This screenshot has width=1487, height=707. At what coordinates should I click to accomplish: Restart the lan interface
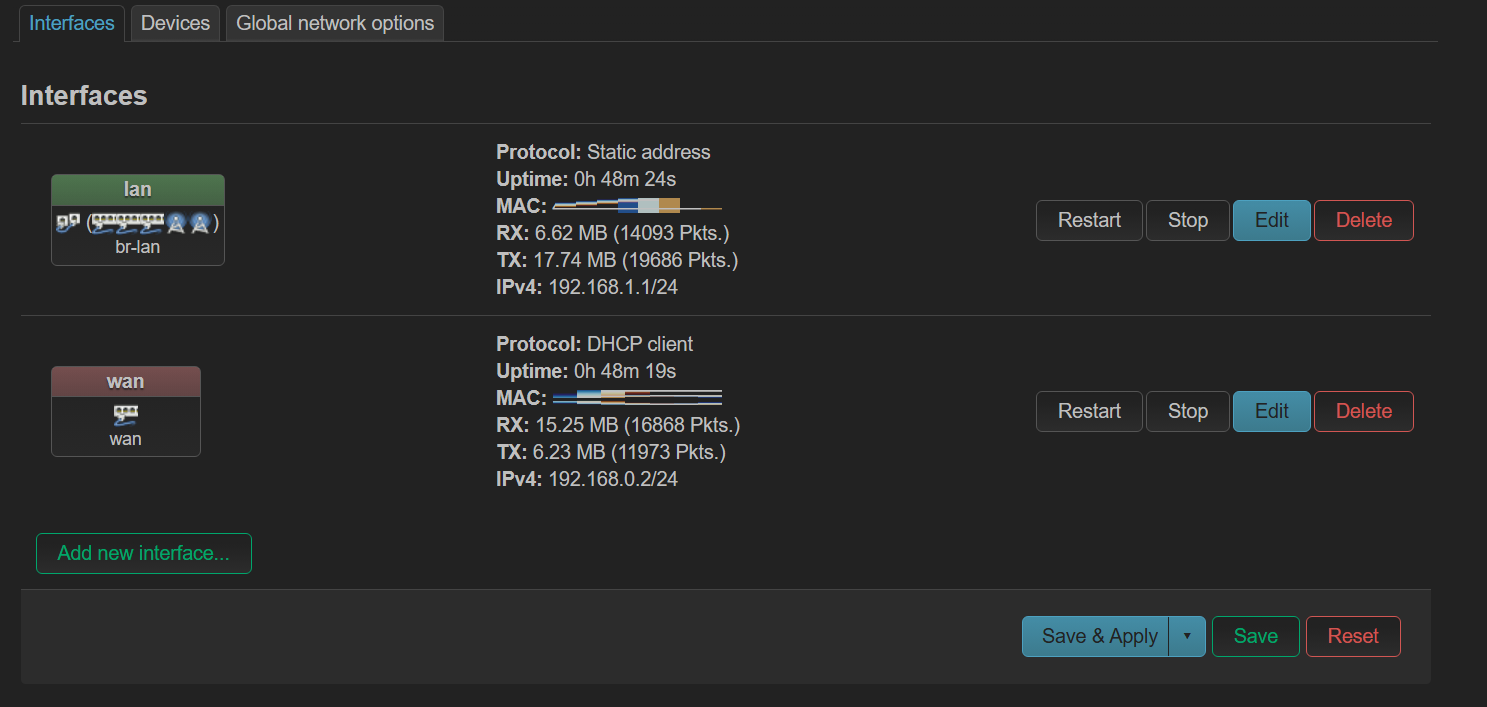pos(1089,220)
